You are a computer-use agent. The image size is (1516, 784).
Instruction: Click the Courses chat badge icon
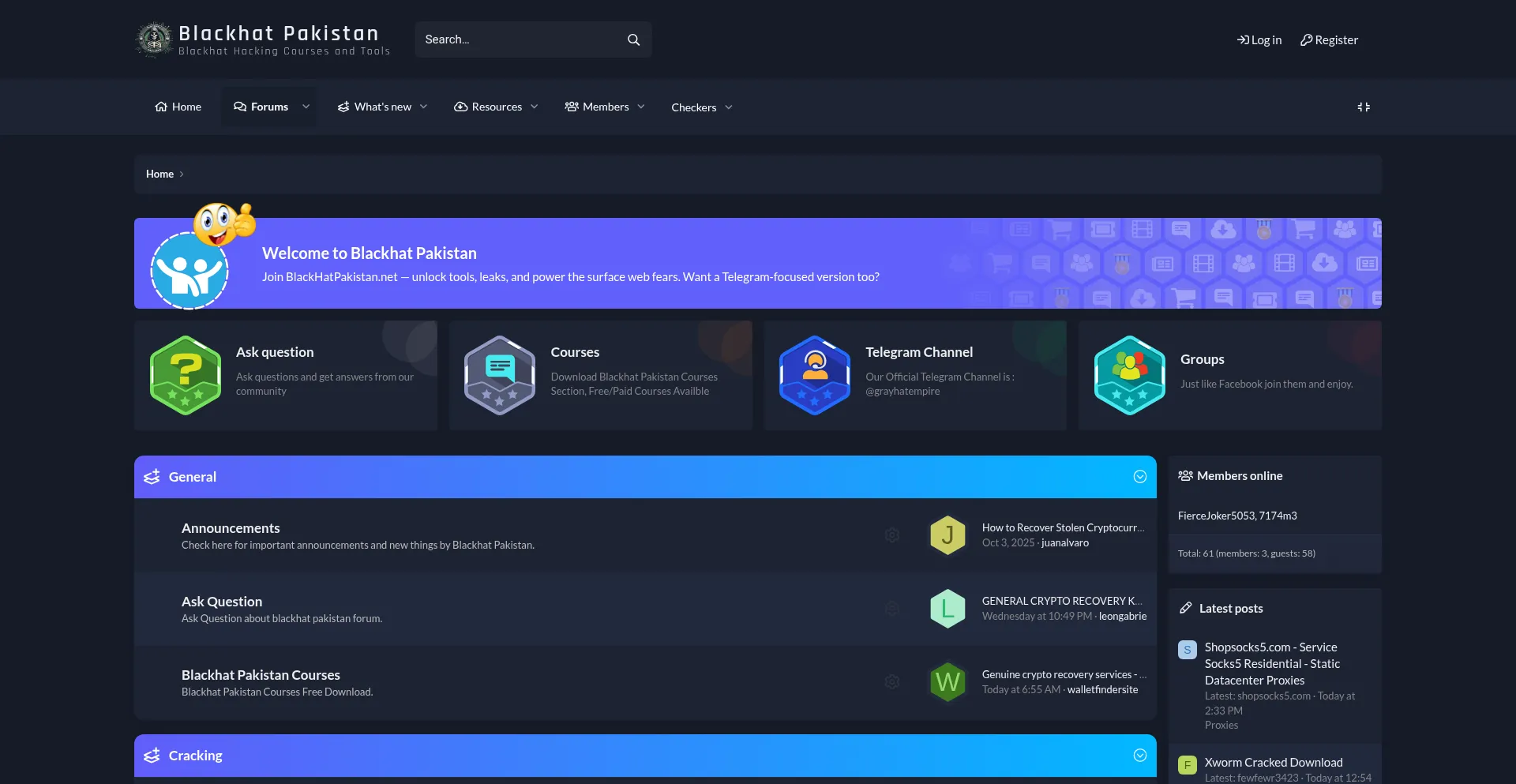[500, 375]
